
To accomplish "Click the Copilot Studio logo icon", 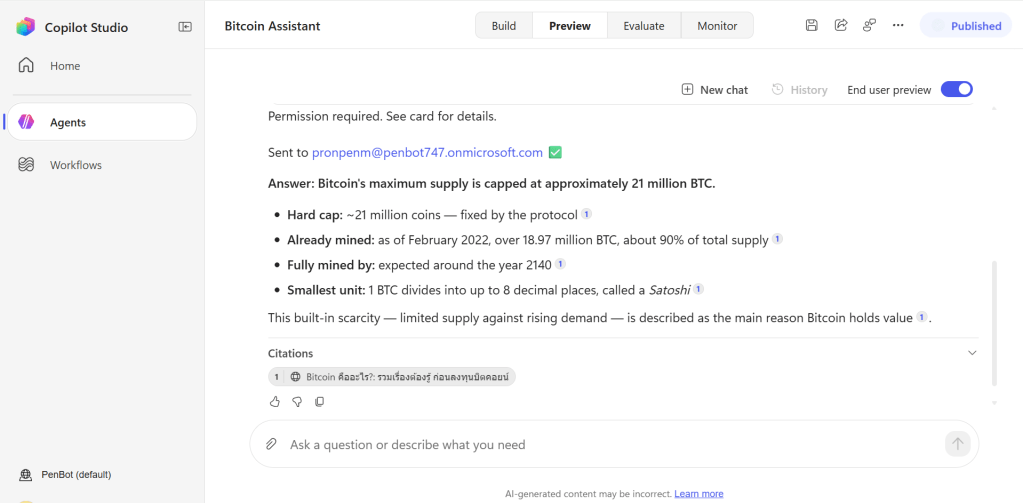I will (25, 27).
